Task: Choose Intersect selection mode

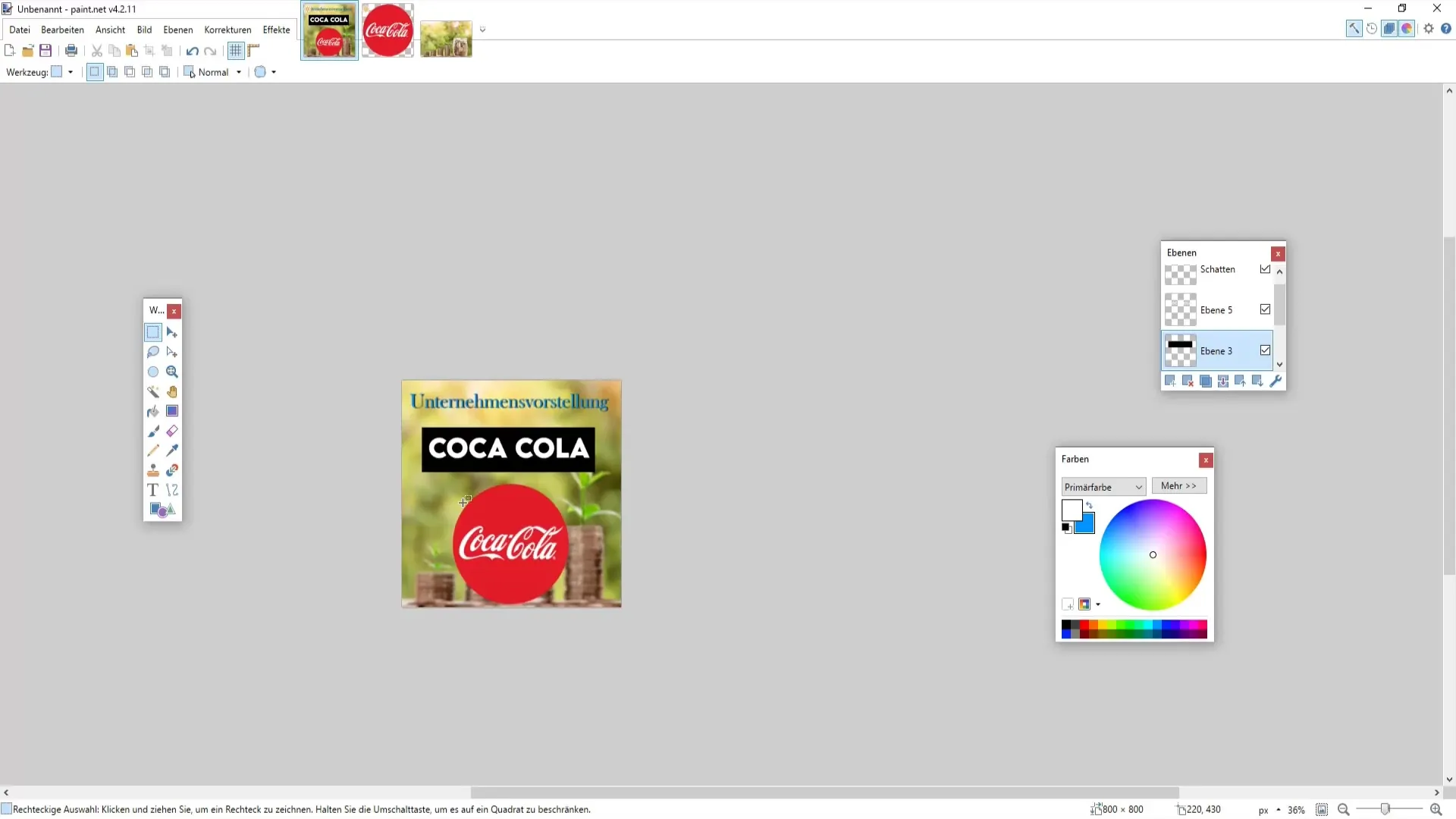Action: [x=147, y=72]
